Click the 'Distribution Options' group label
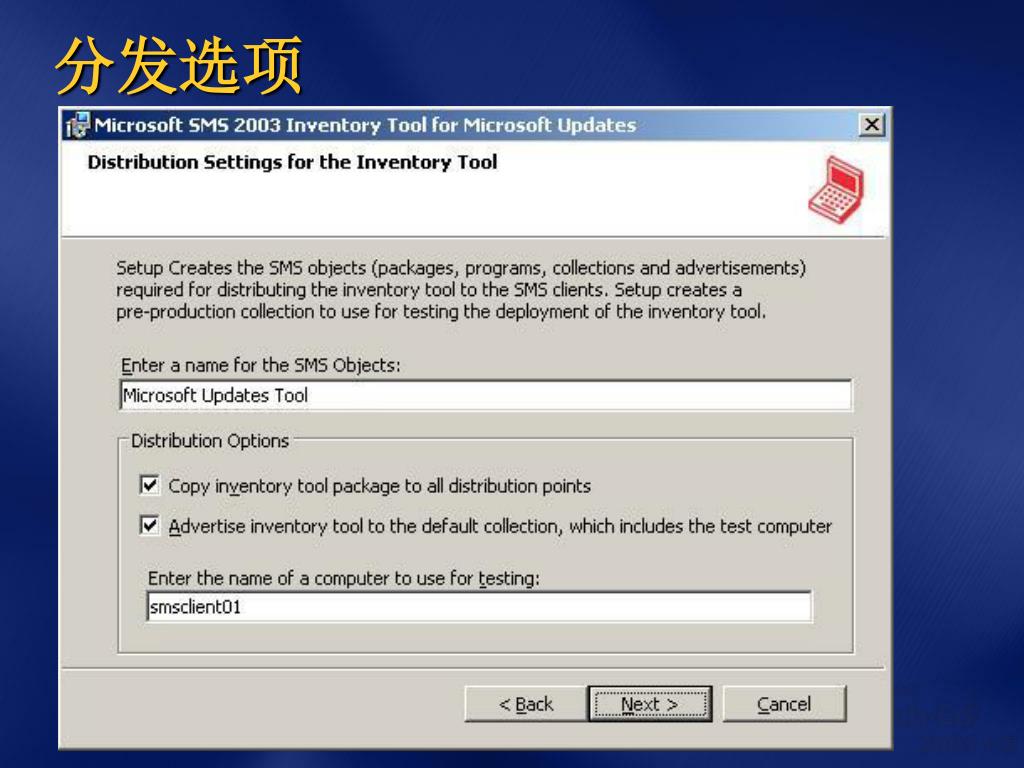Viewport: 1024px width, 768px height. tap(210, 441)
